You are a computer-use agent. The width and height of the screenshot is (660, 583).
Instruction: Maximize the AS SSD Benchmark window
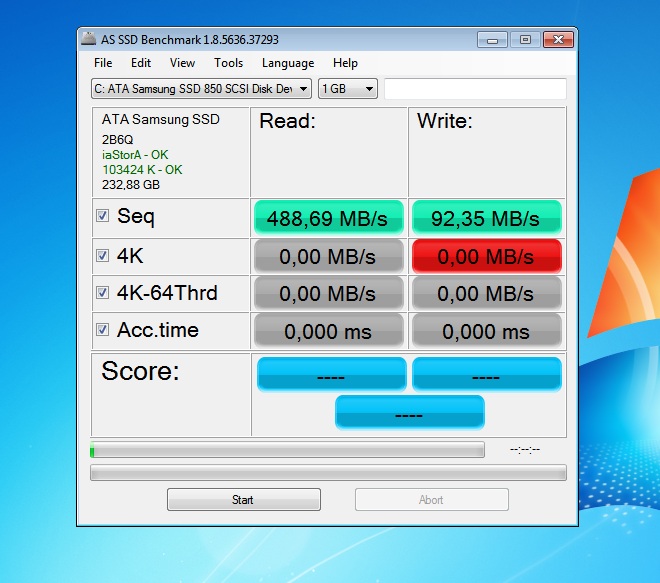tap(525, 40)
